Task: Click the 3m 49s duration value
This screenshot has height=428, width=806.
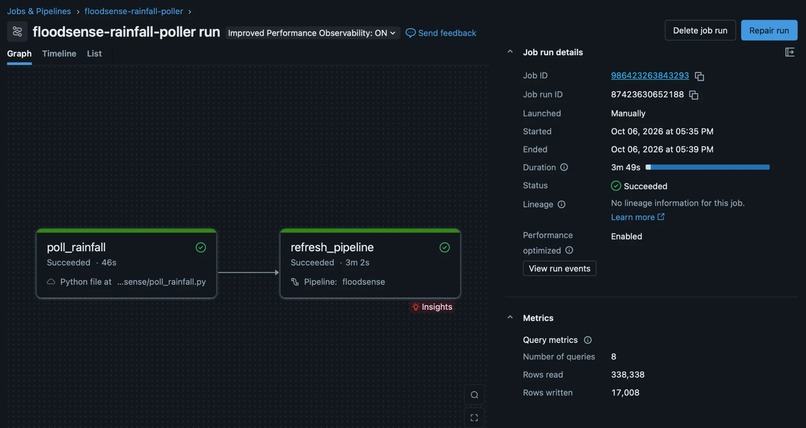Action: pyautogui.click(x=626, y=168)
